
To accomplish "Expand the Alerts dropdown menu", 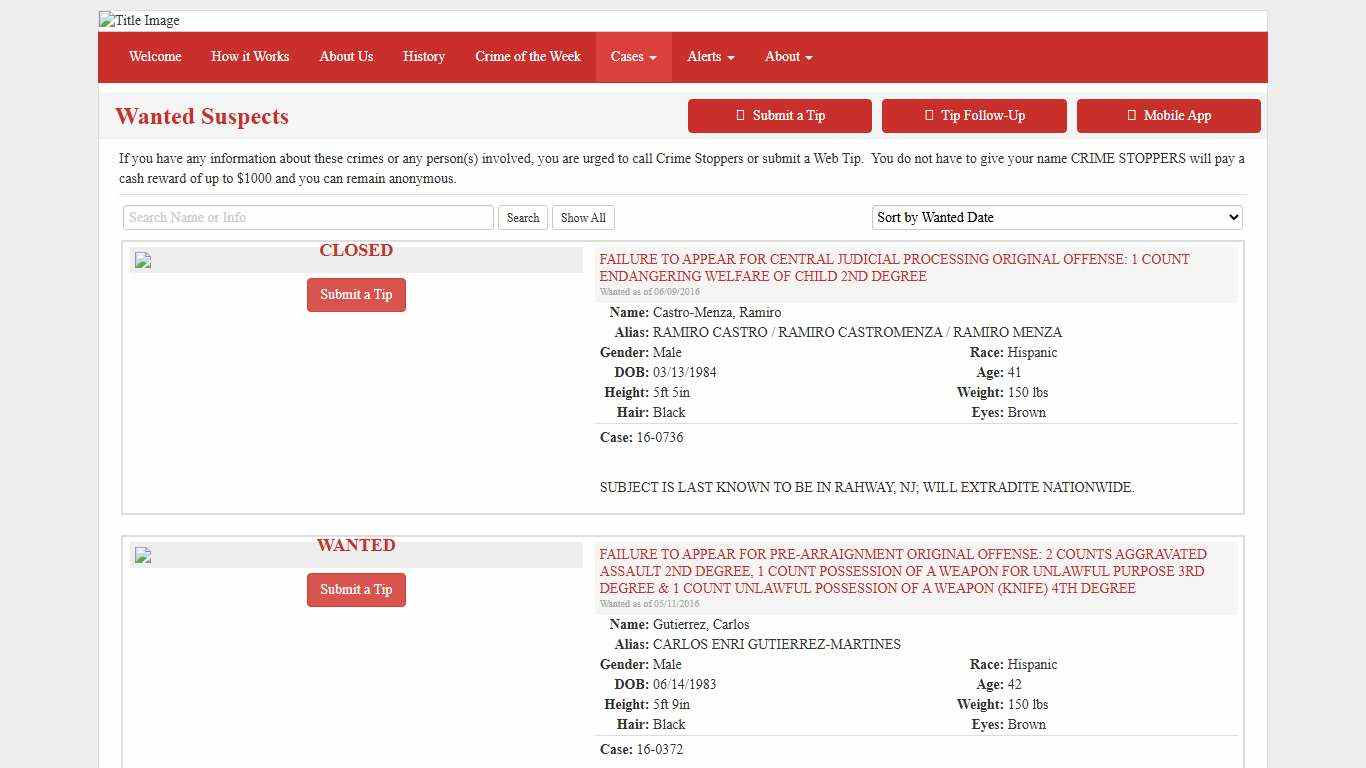I will point(710,57).
